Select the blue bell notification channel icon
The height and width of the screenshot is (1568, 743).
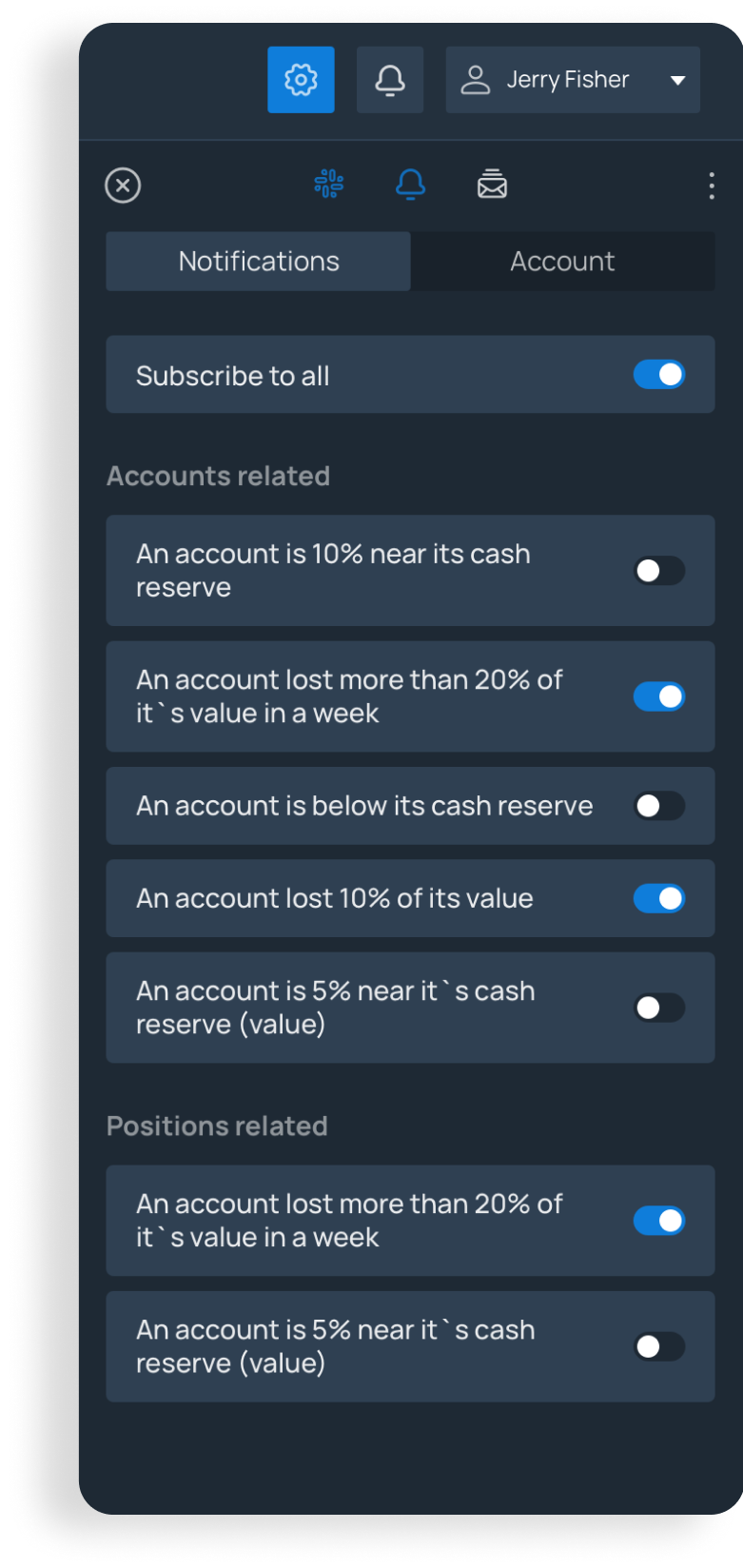coord(410,184)
